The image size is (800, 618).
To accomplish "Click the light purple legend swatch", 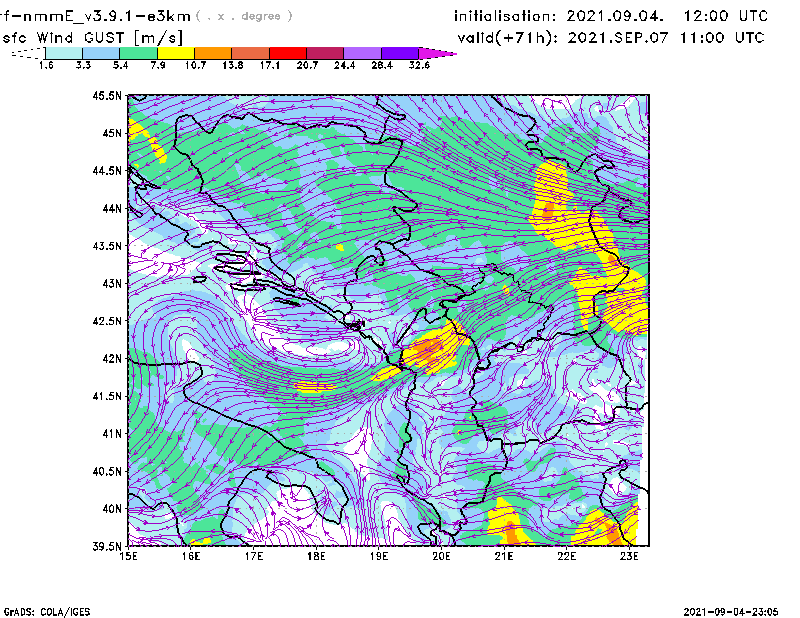I will (x=363, y=53).
